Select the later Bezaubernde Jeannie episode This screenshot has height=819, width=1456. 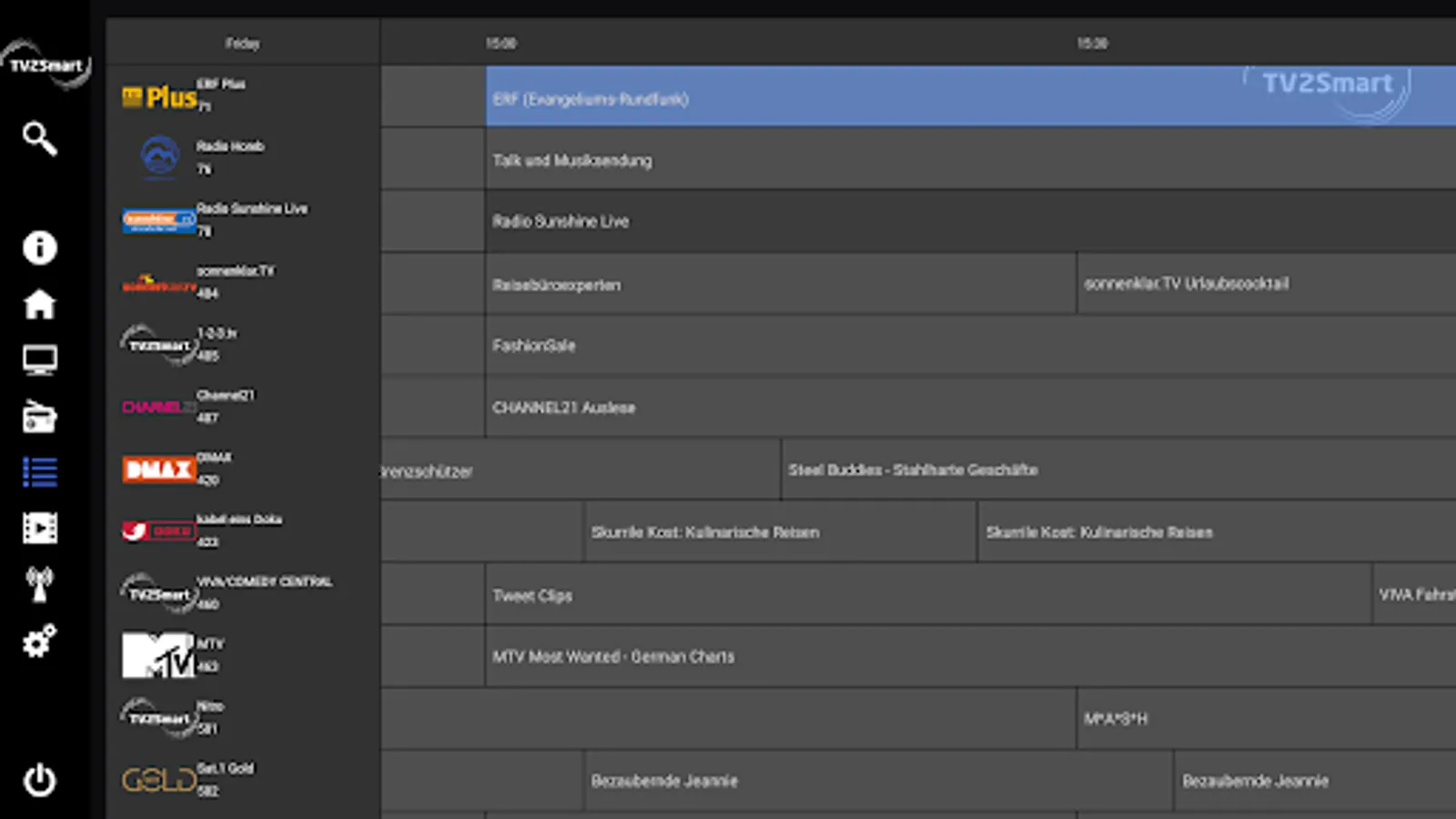click(1316, 781)
